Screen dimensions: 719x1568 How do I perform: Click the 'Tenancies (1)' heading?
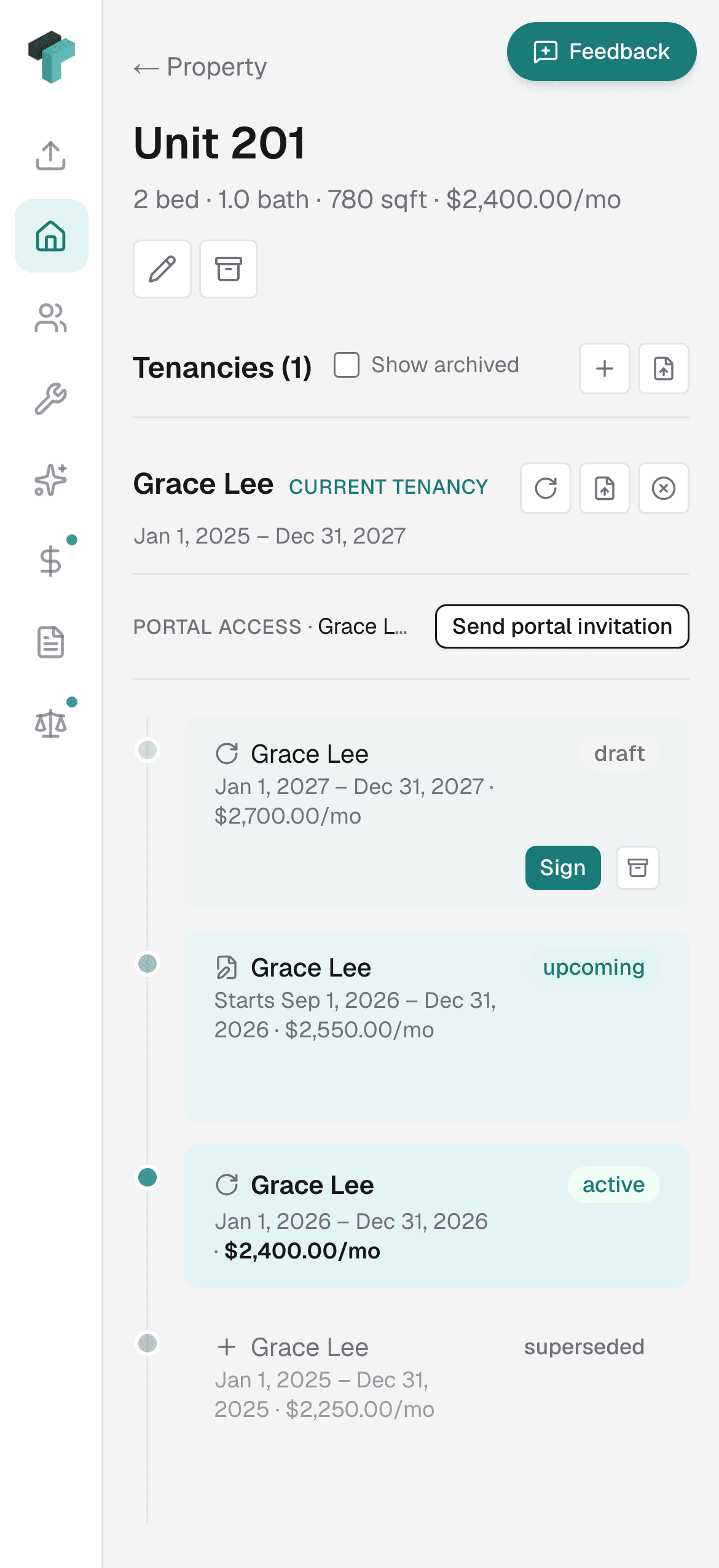tap(222, 368)
